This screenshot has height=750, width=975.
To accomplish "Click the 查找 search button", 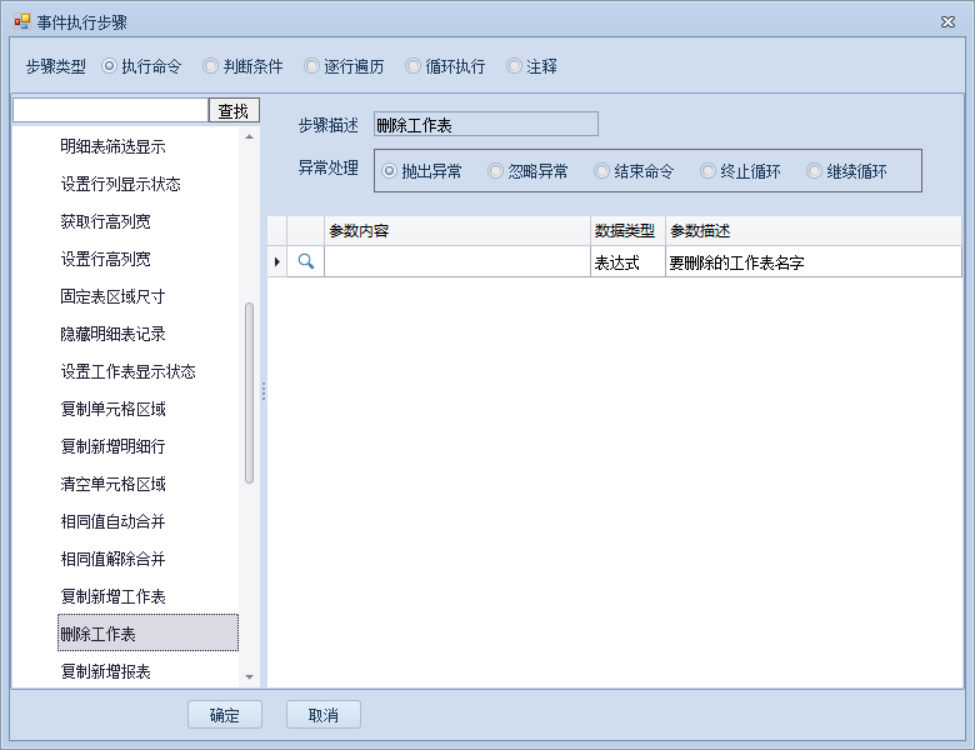I will tap(234, 110).
